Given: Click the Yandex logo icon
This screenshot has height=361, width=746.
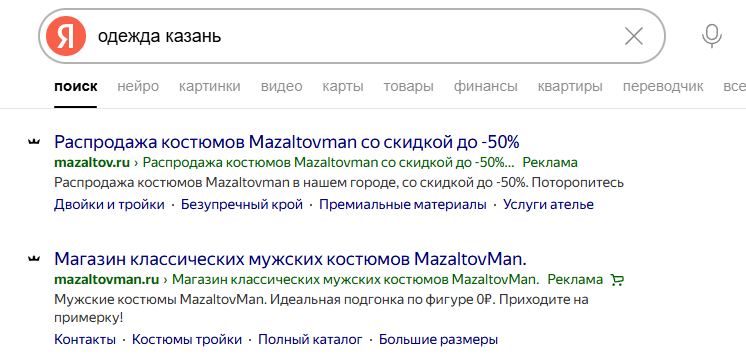Looking at the screenshot, I should pos(66,36).
